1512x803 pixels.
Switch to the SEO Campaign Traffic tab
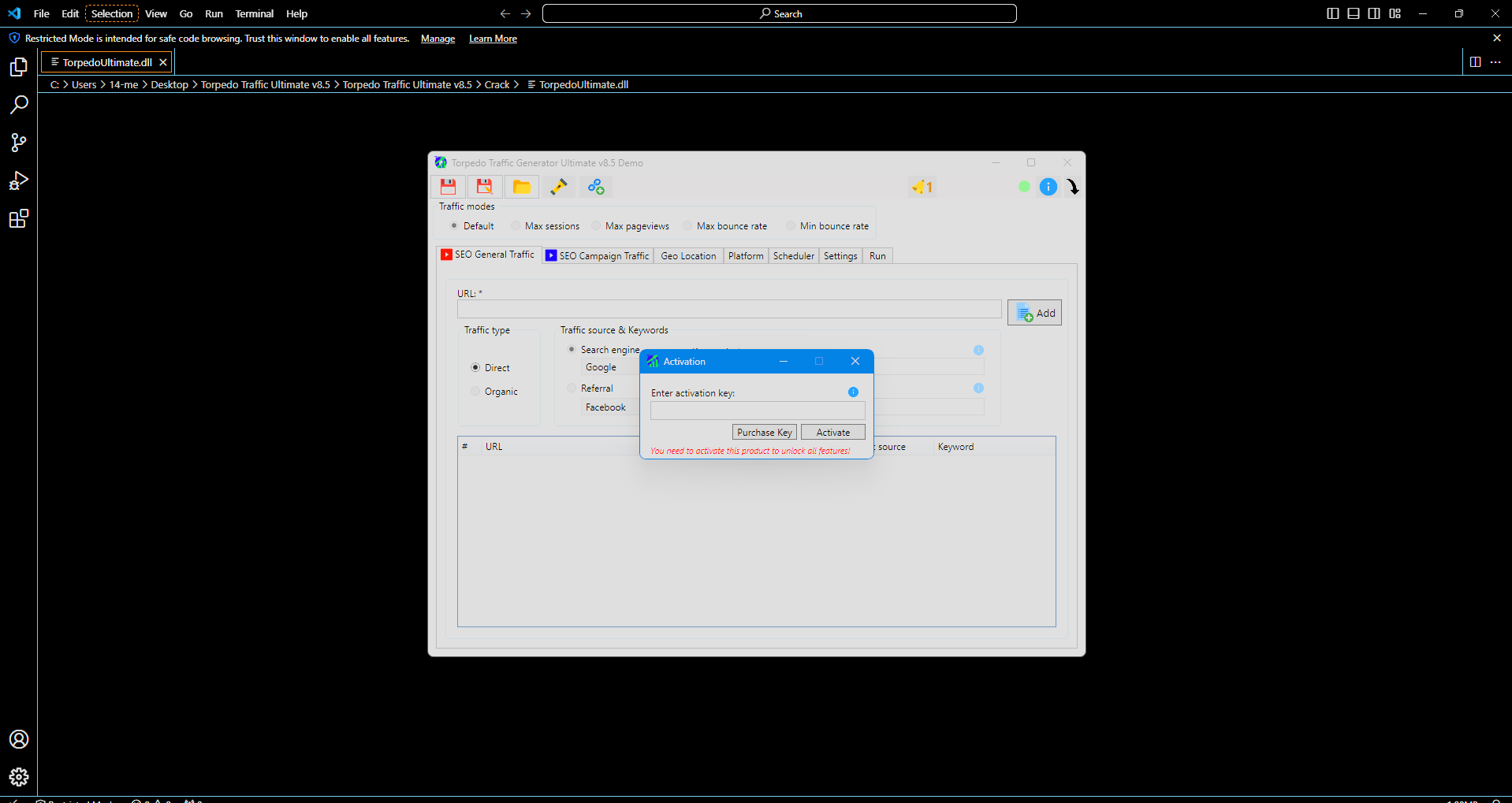pos(598,256)
